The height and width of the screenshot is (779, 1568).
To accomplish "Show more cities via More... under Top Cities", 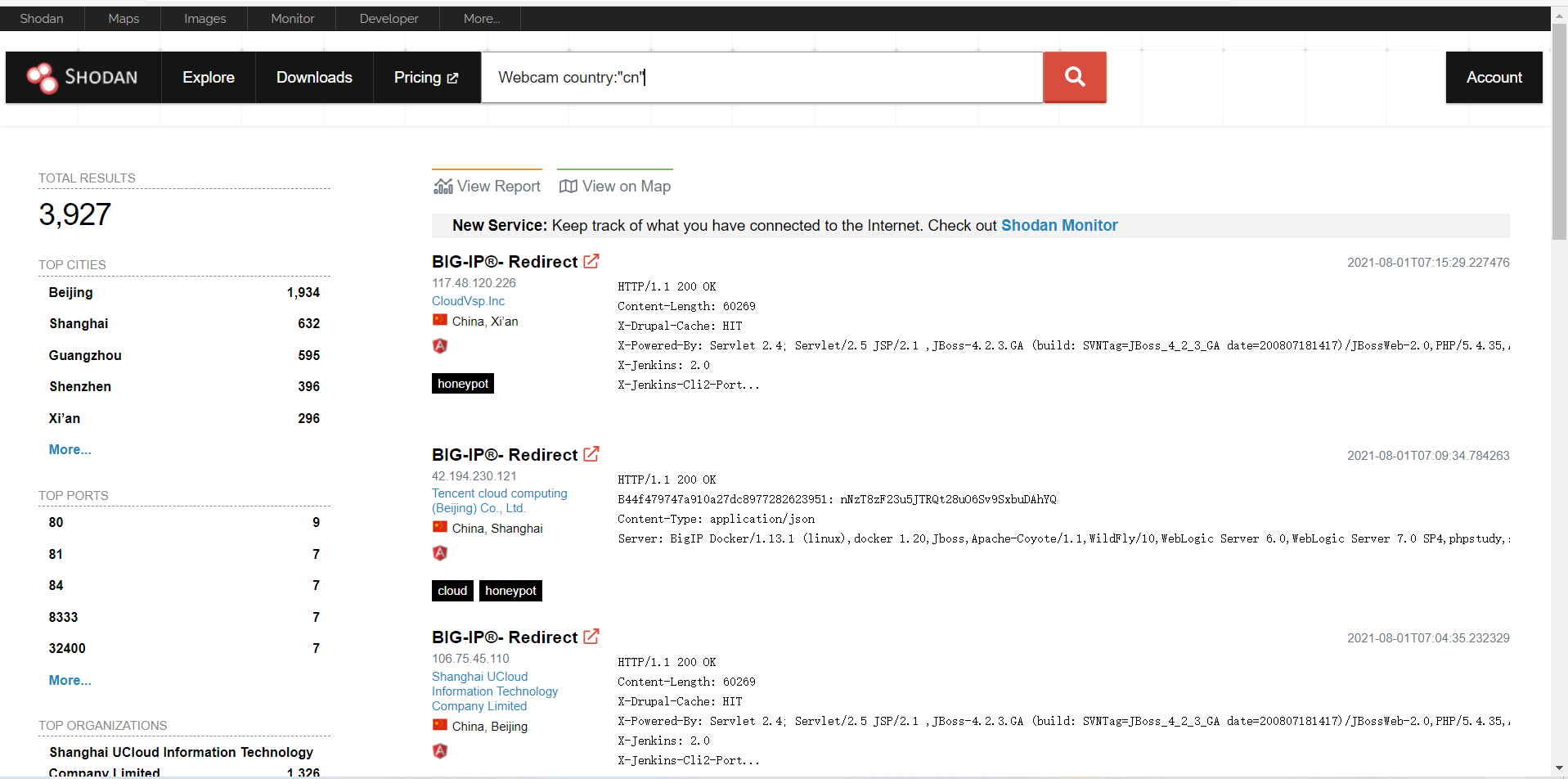I will point(70,449).
